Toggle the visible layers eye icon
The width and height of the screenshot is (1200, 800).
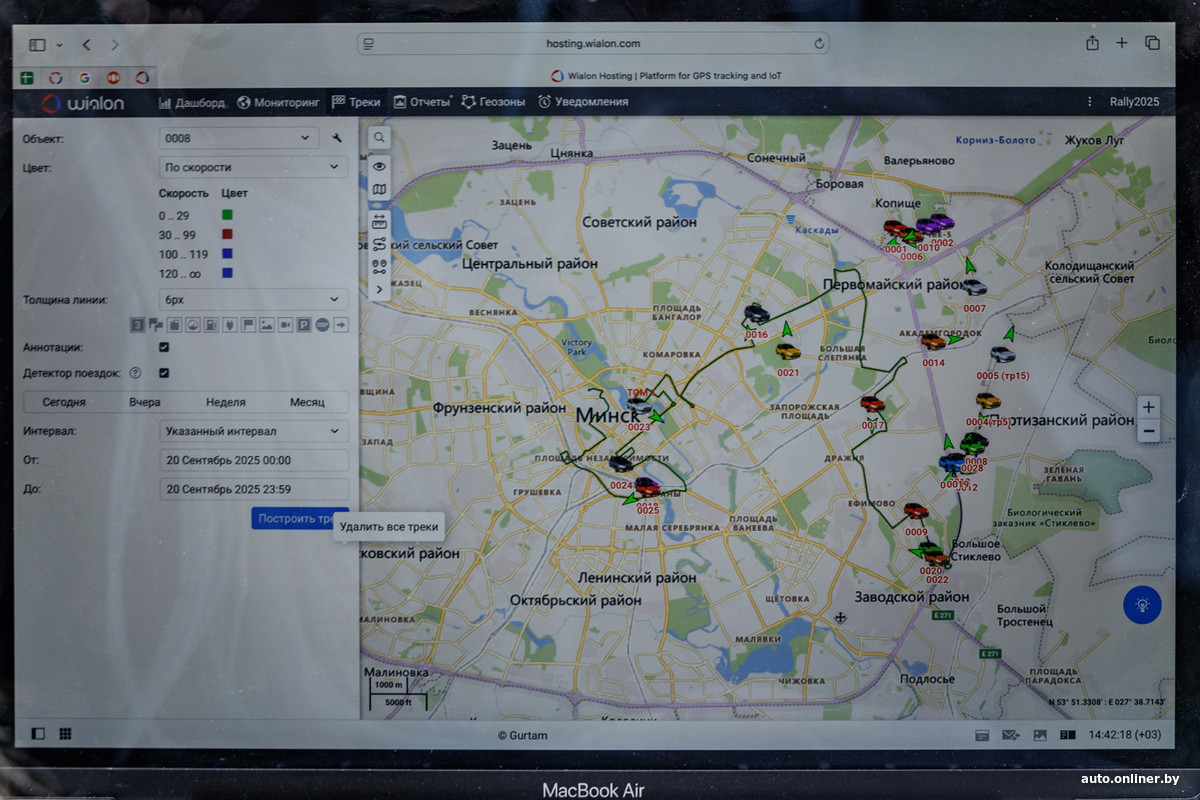[x=380, y=167]
